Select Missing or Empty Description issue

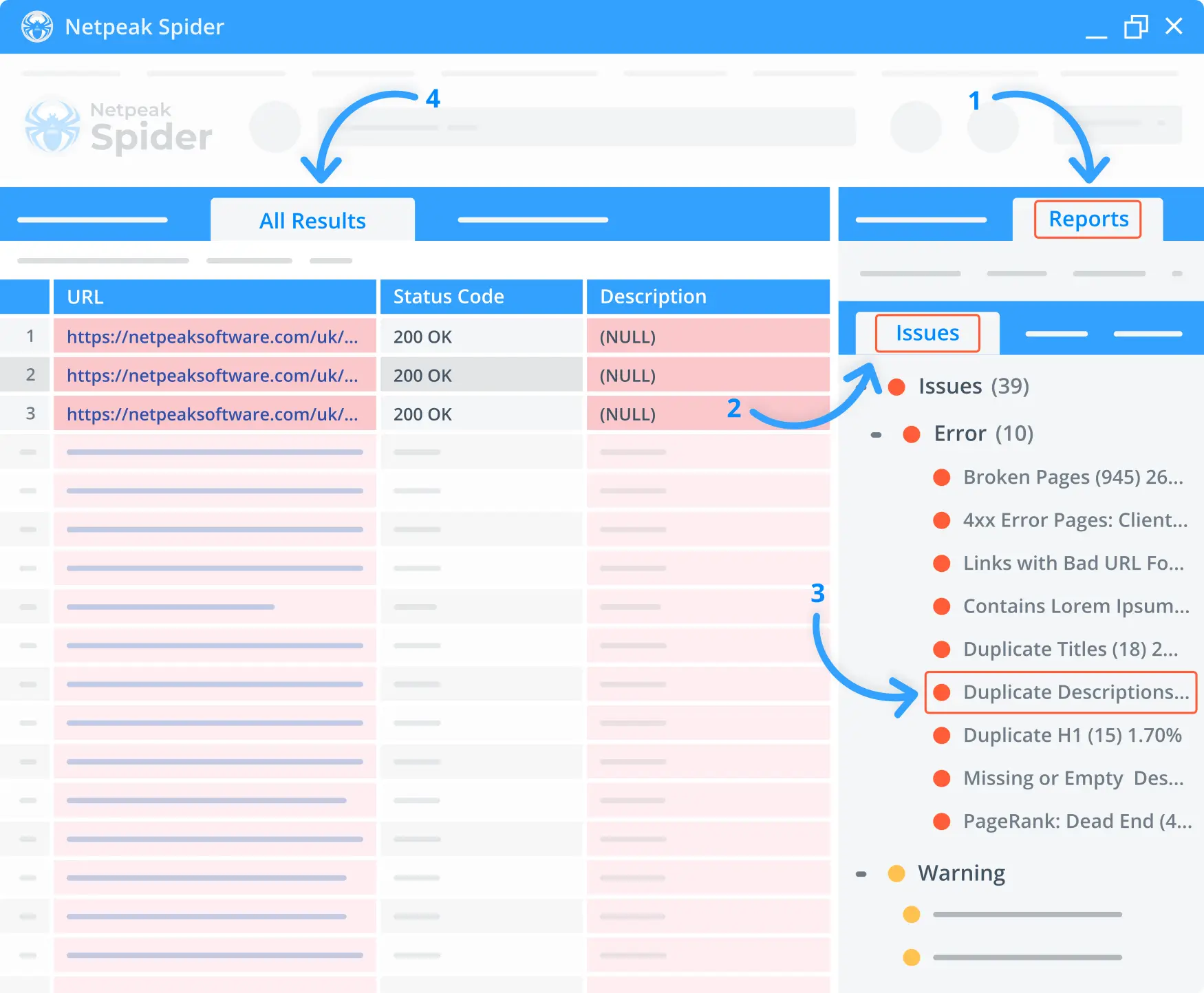tap(1073, 778)
